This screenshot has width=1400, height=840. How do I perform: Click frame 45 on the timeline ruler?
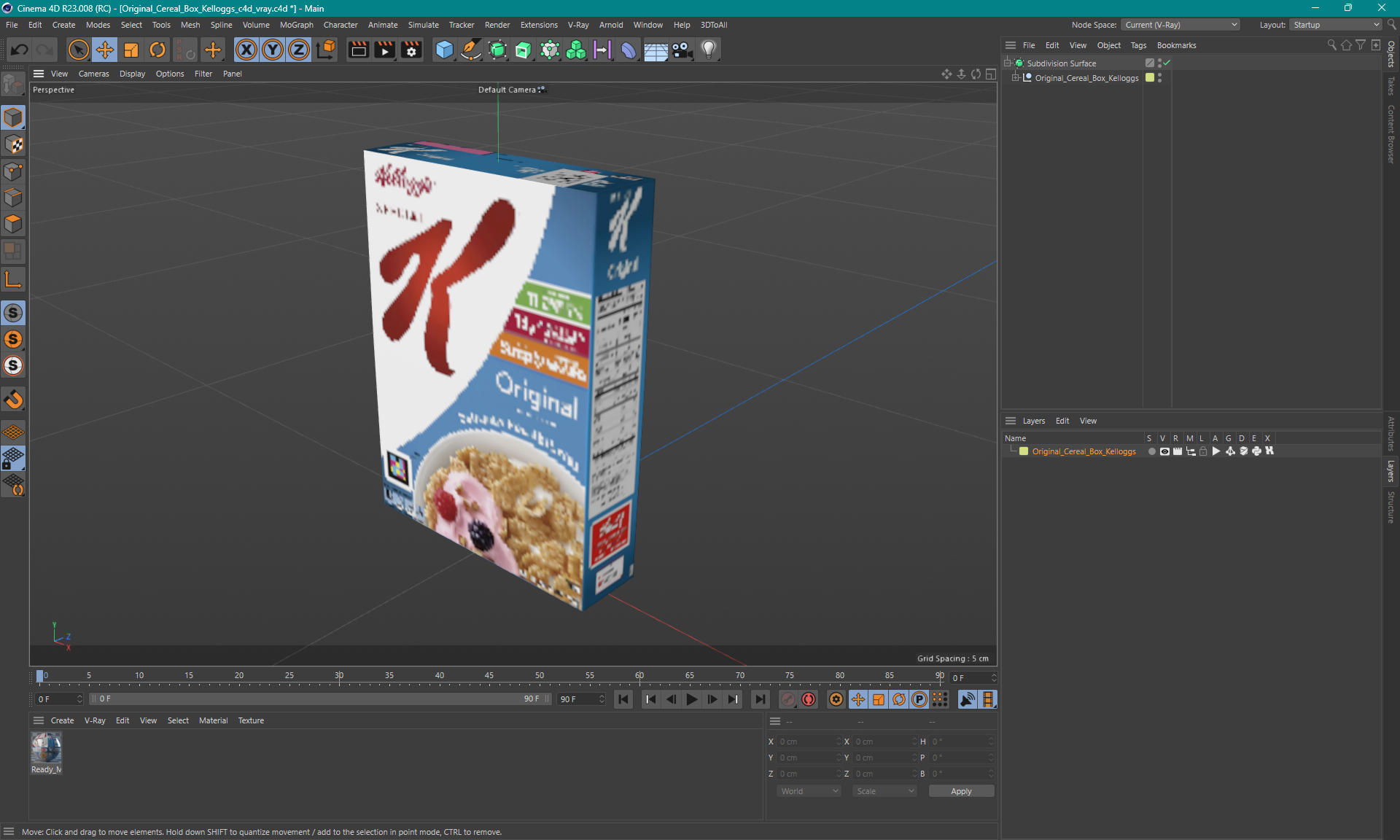click(489, 676)
